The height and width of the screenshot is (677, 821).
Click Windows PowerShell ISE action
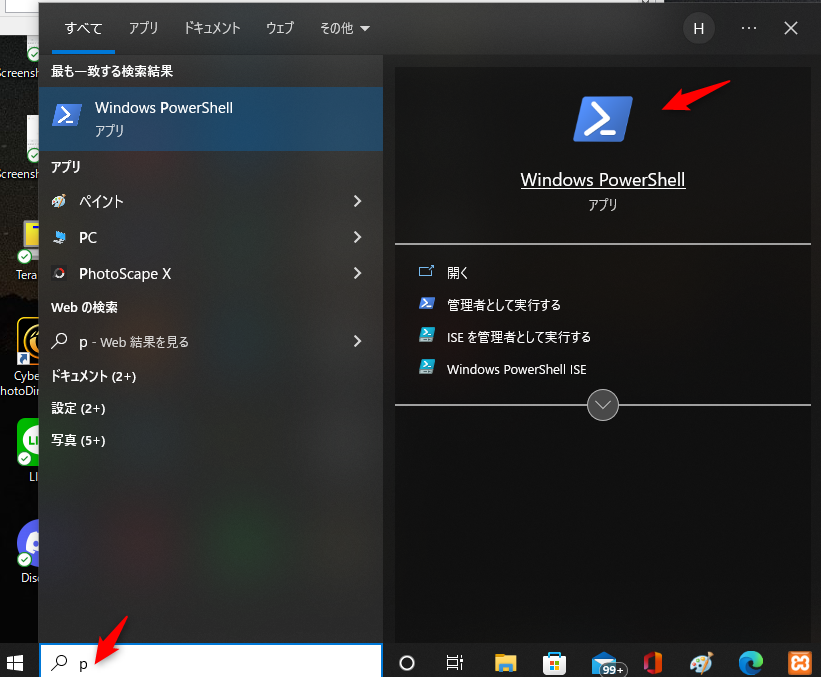(516, 369)
